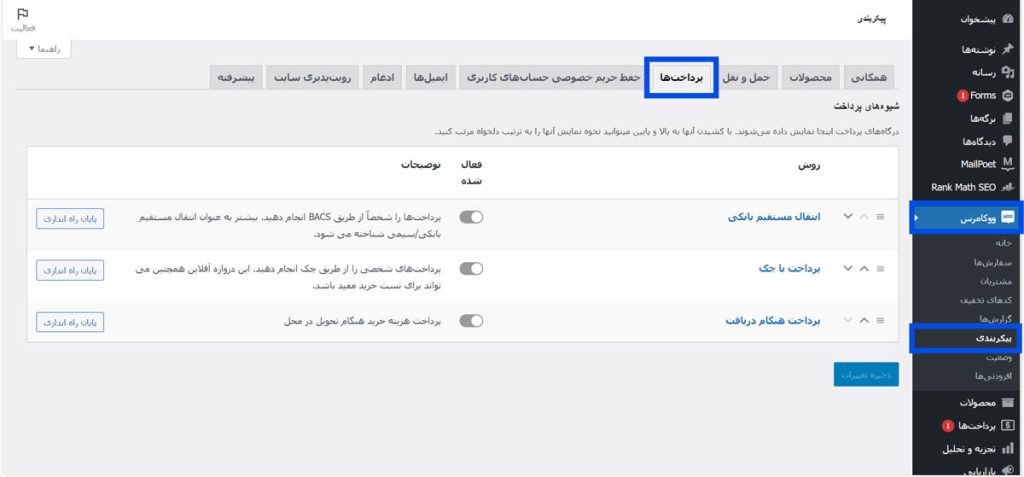This screenshot has width=1024, height=477.
Task: Switch to the همگانی settings tab
Action: click(x=869, y=77)
